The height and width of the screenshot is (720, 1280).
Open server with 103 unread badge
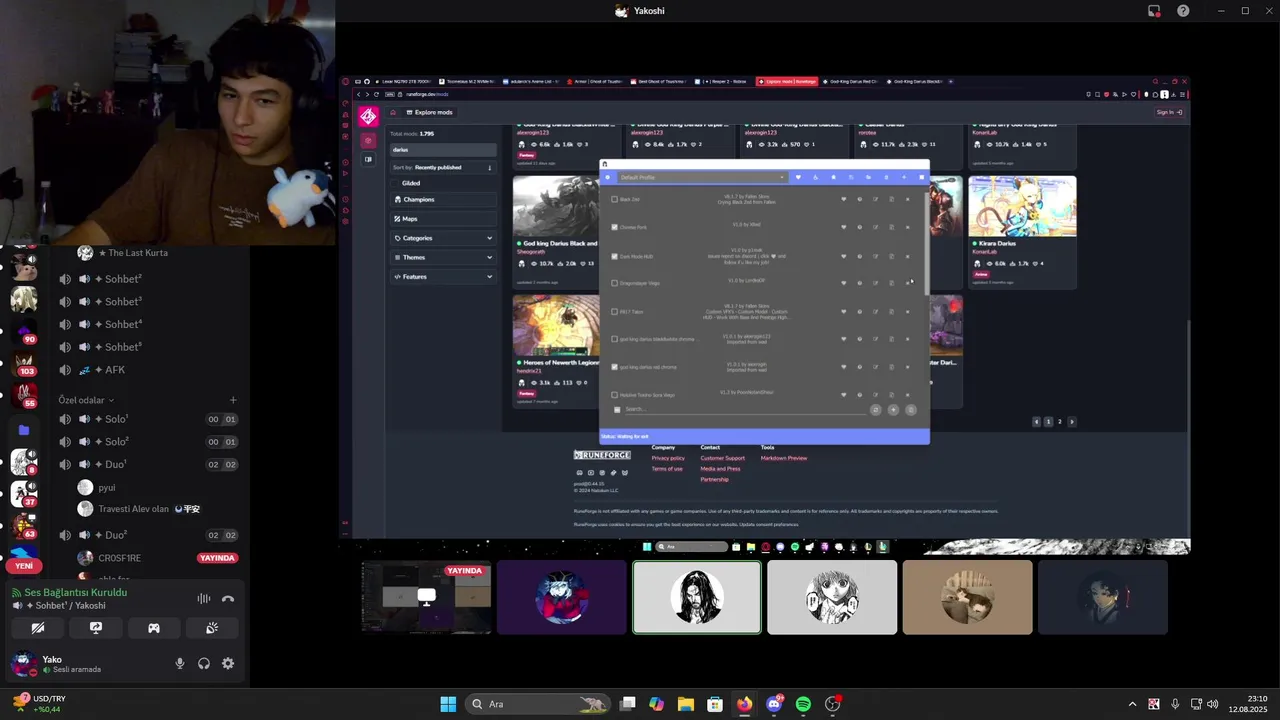pos(24,364)
